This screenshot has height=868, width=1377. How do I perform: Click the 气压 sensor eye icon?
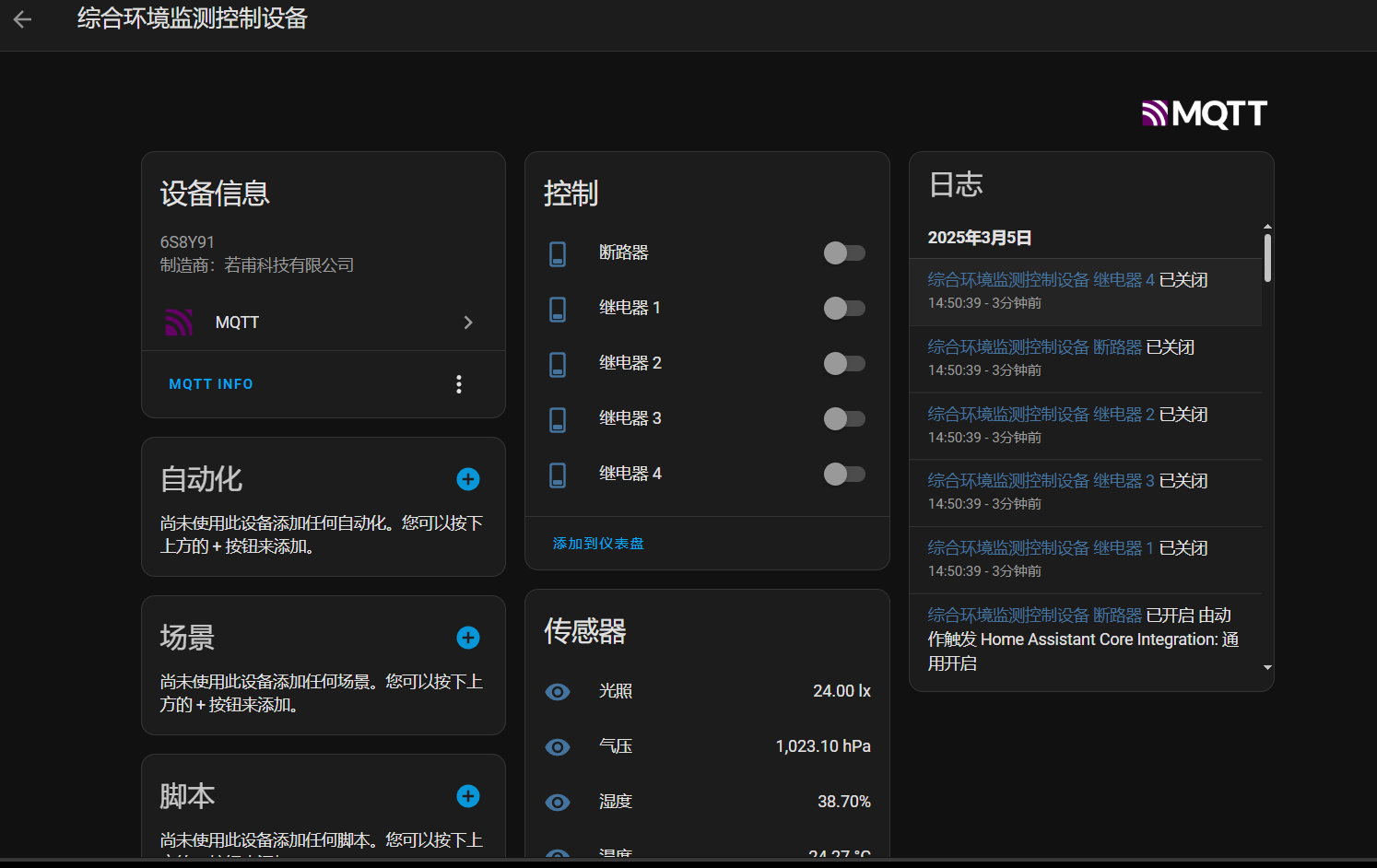click(558, 747)
